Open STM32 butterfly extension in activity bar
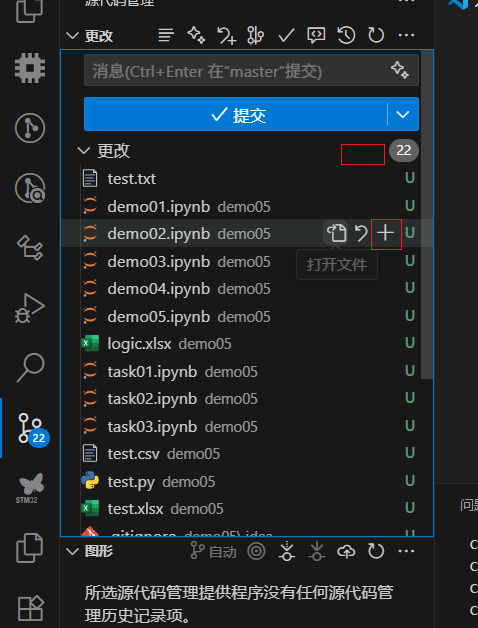 click(x=30, y=488)
